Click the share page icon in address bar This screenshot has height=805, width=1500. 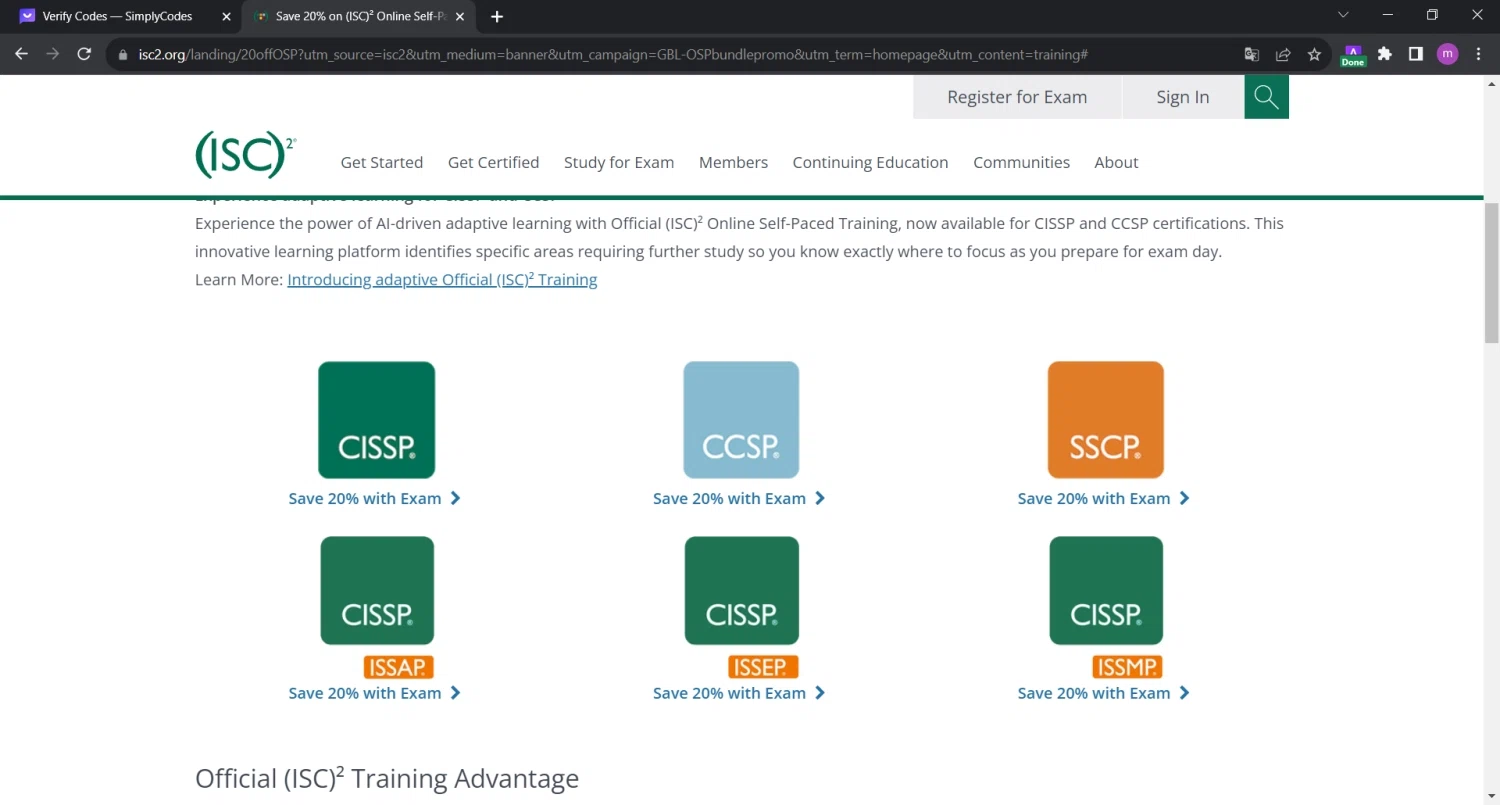[x=1283, y=54]
